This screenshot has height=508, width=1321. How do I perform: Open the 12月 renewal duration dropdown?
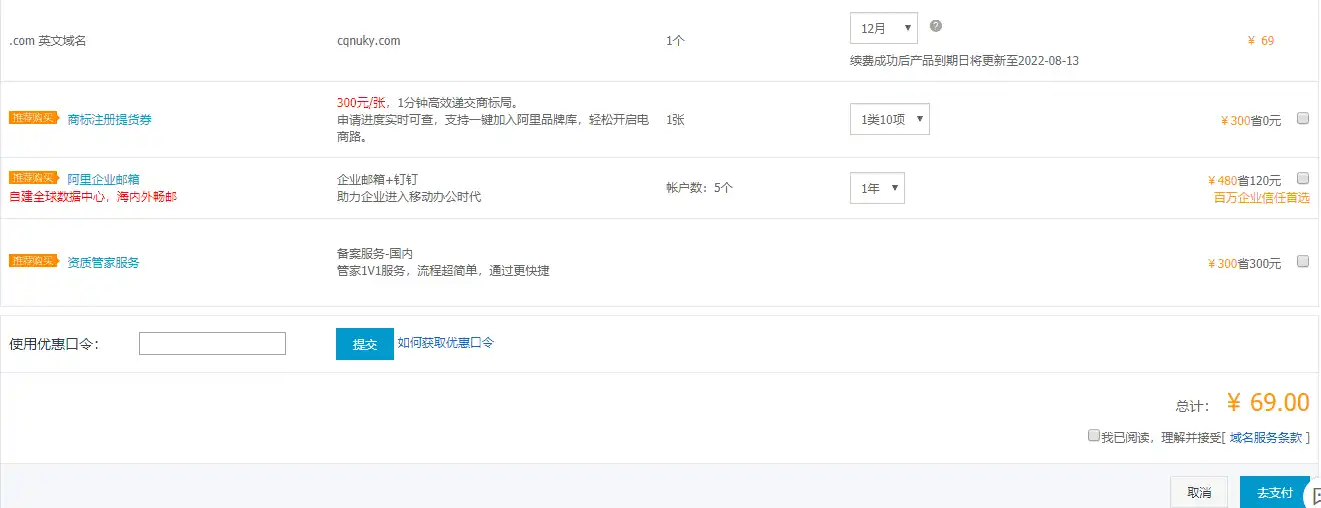tap(883, 28)
